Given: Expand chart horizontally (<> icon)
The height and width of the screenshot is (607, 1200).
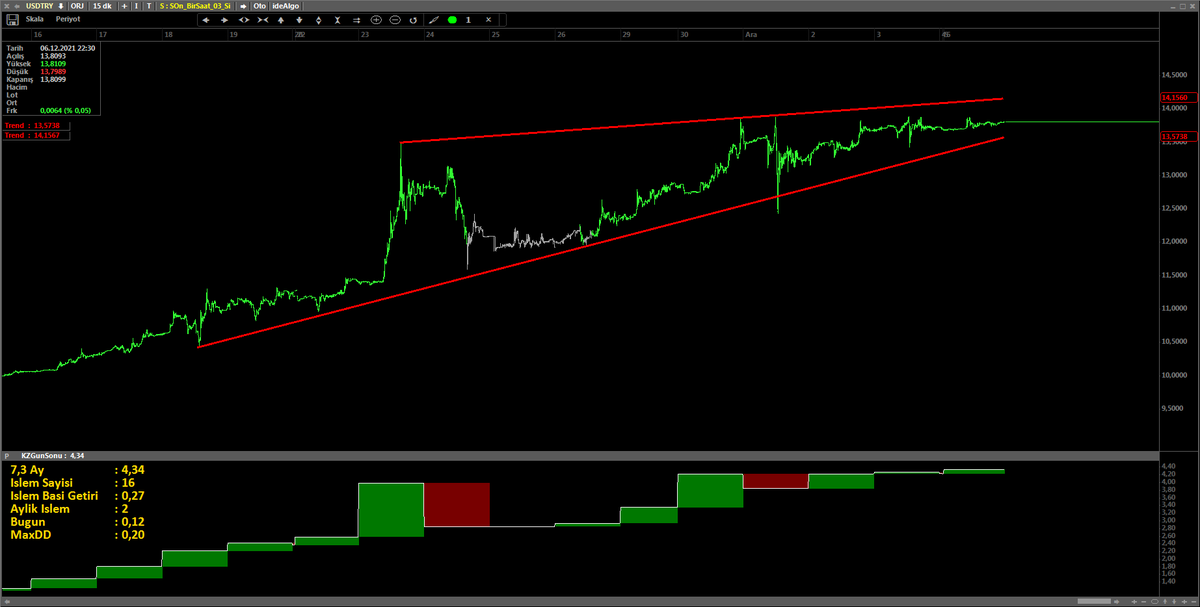Looking at the screenshot, I should (x=244, y=20).
